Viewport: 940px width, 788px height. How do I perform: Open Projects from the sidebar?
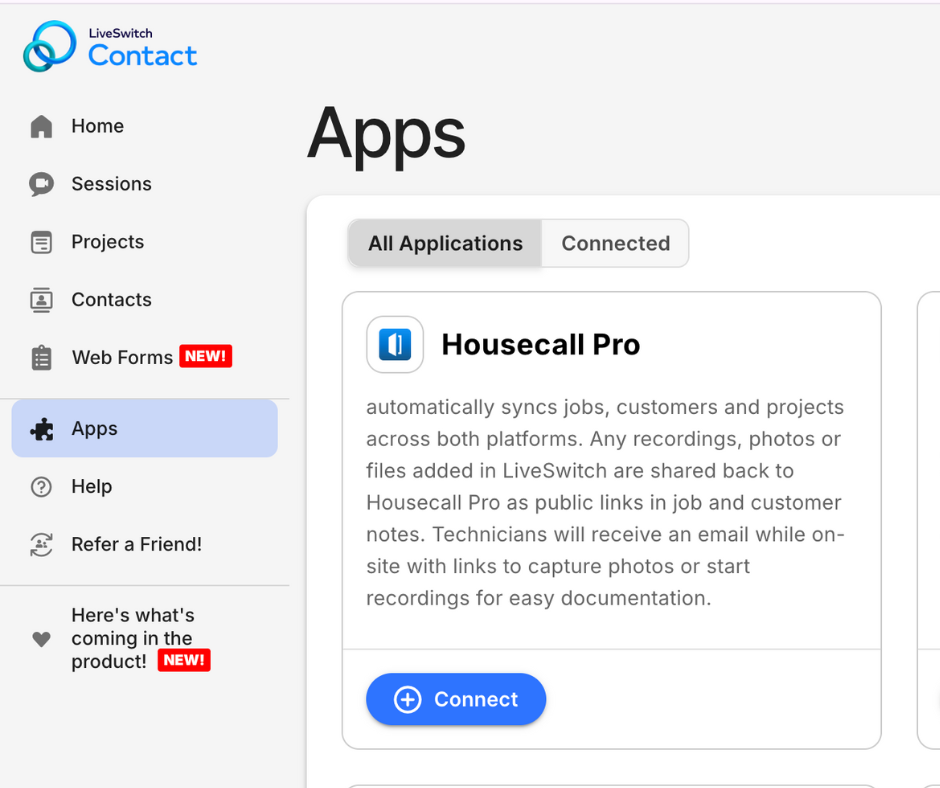coord(144,242)
